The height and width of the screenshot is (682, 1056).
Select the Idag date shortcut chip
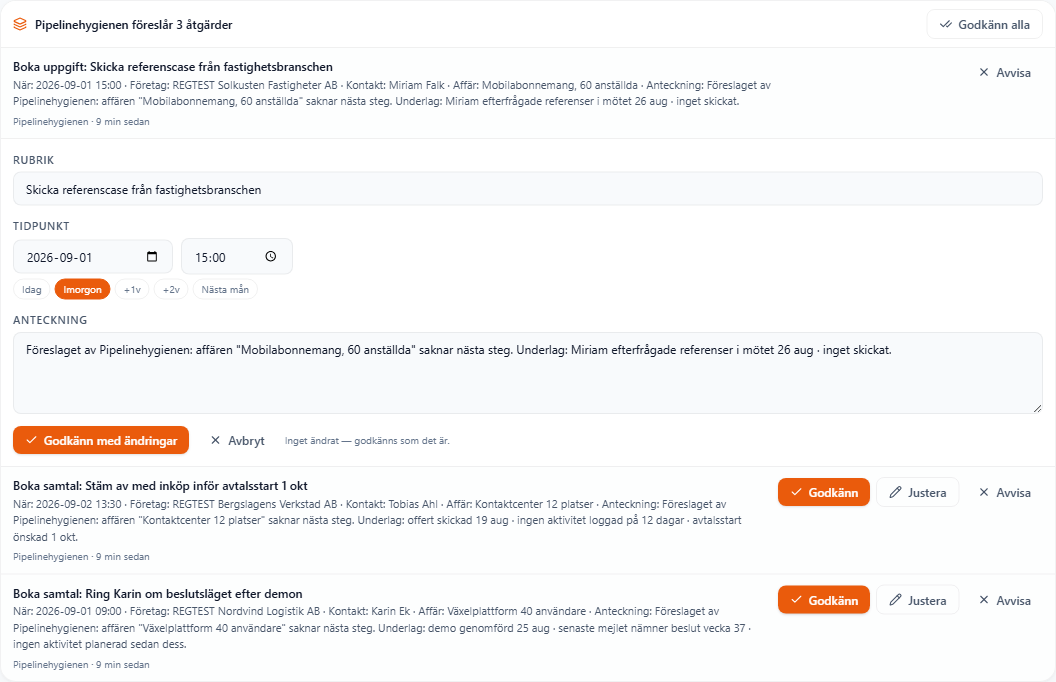click(x=32, y=289)
